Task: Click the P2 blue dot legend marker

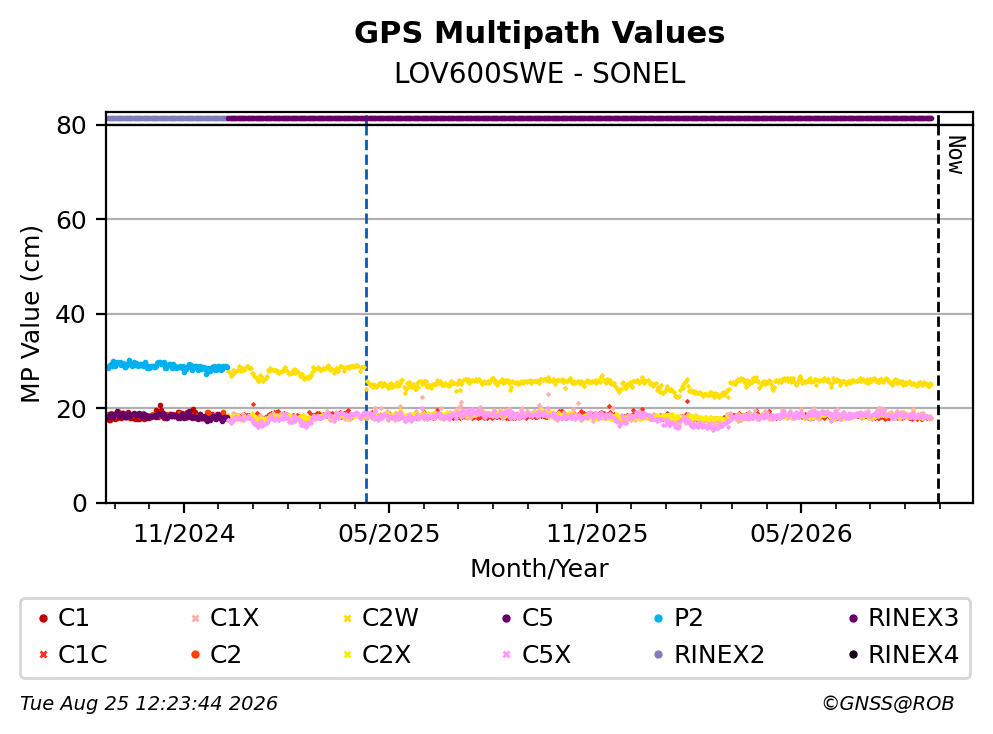Action: 659,618
